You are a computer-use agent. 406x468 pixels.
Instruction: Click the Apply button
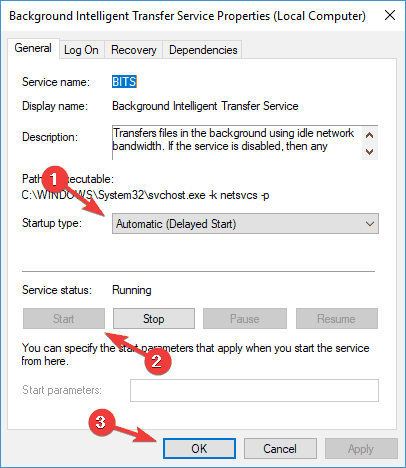361,449
